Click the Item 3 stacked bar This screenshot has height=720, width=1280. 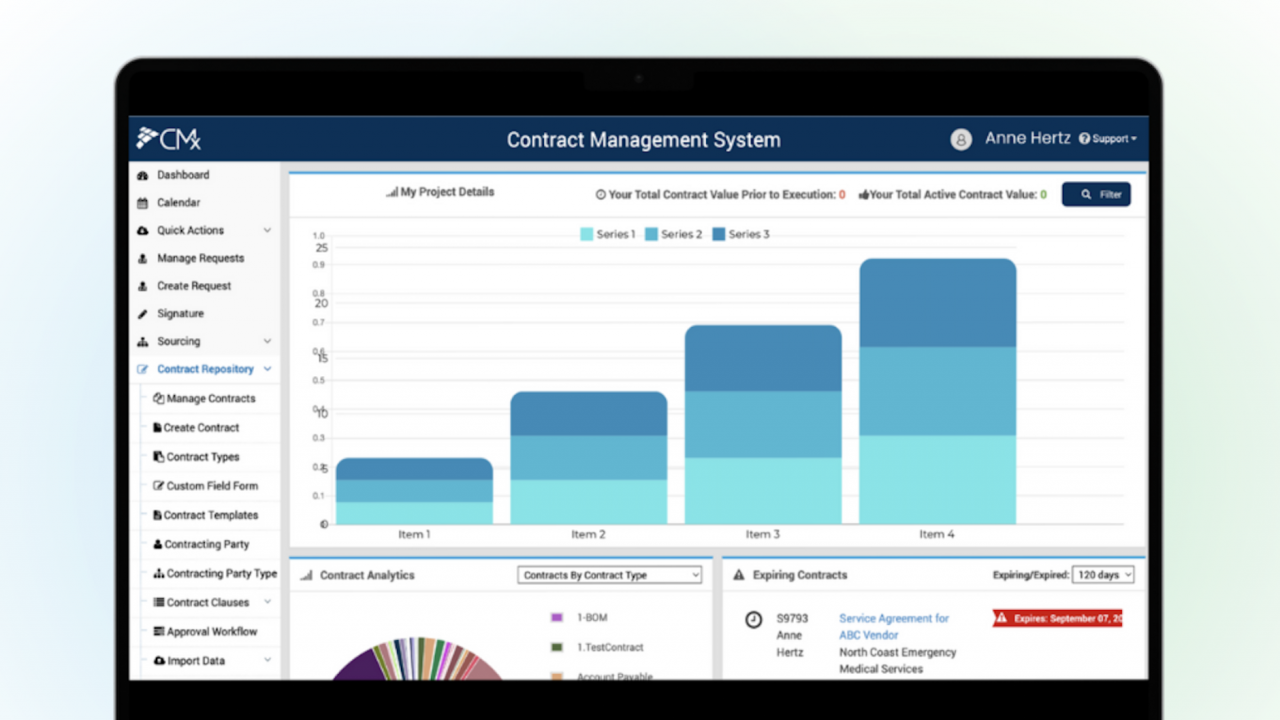[x=763, y=424]
